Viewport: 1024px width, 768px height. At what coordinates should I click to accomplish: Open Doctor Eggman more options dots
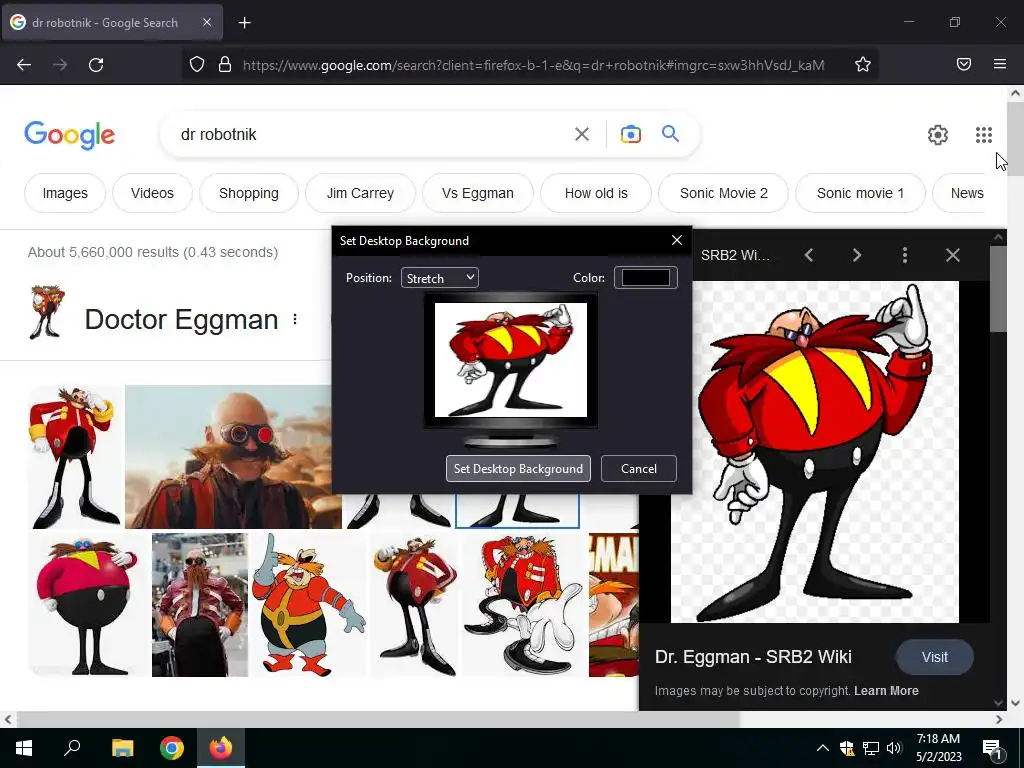click(295, 319)
